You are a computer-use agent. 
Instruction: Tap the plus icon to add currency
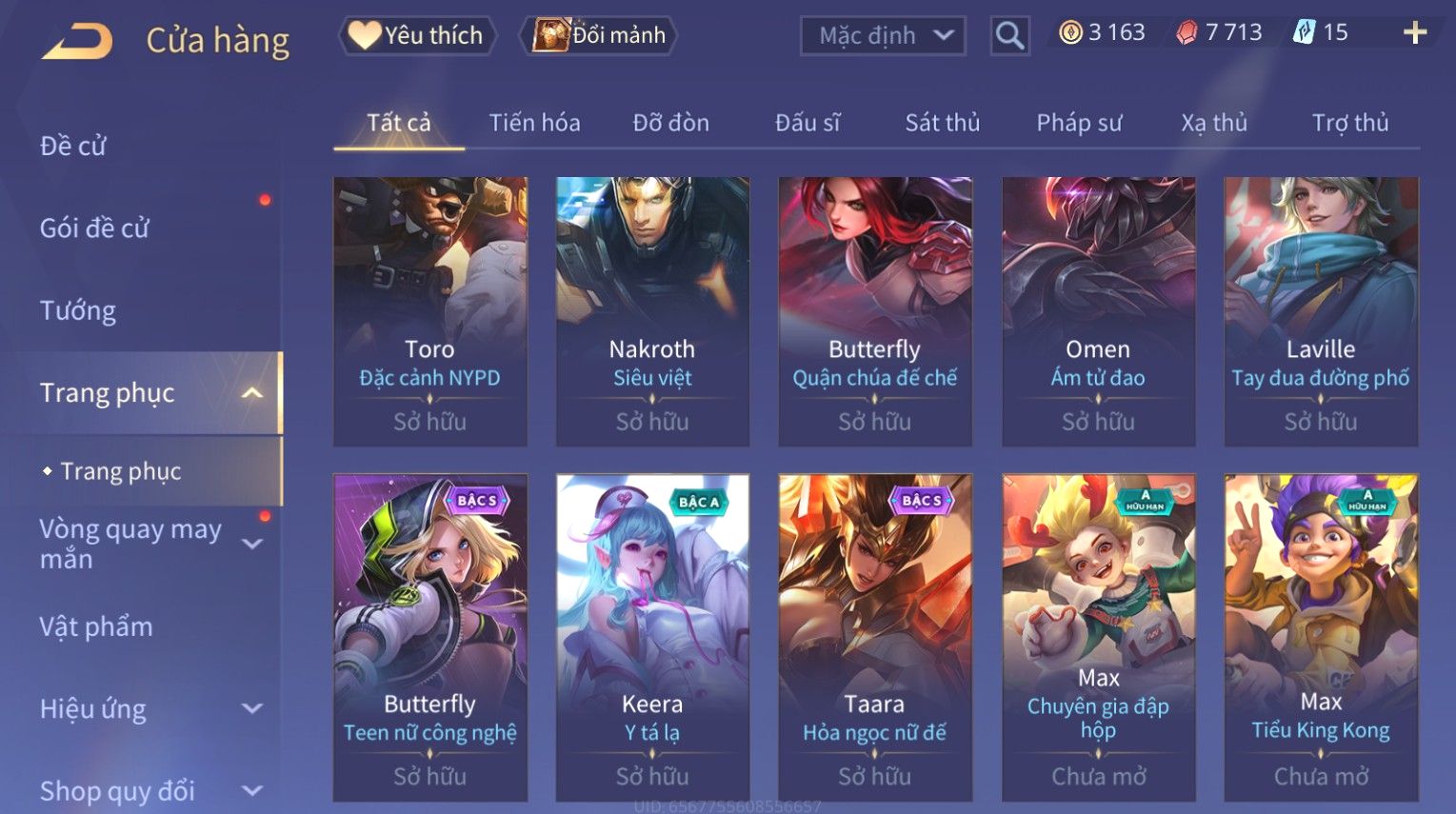(1415, 33)
